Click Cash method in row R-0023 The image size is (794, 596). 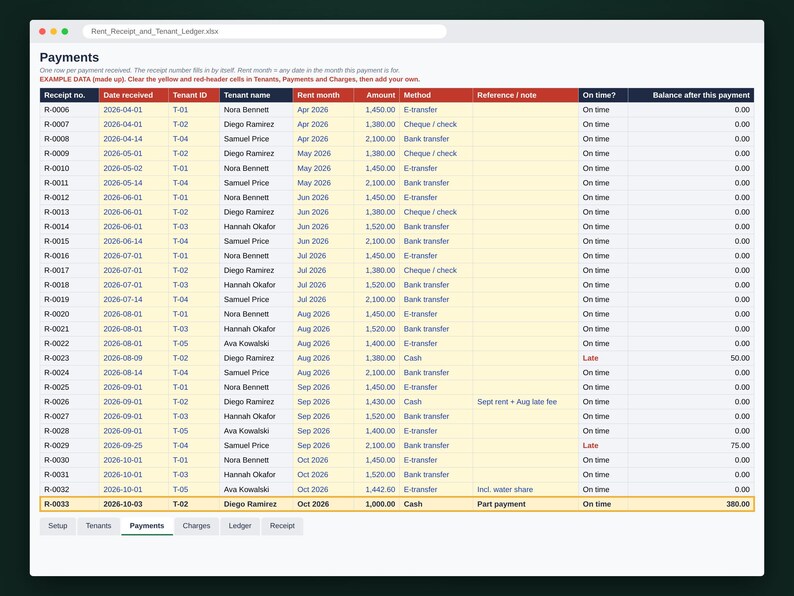(x=436, y=358)
